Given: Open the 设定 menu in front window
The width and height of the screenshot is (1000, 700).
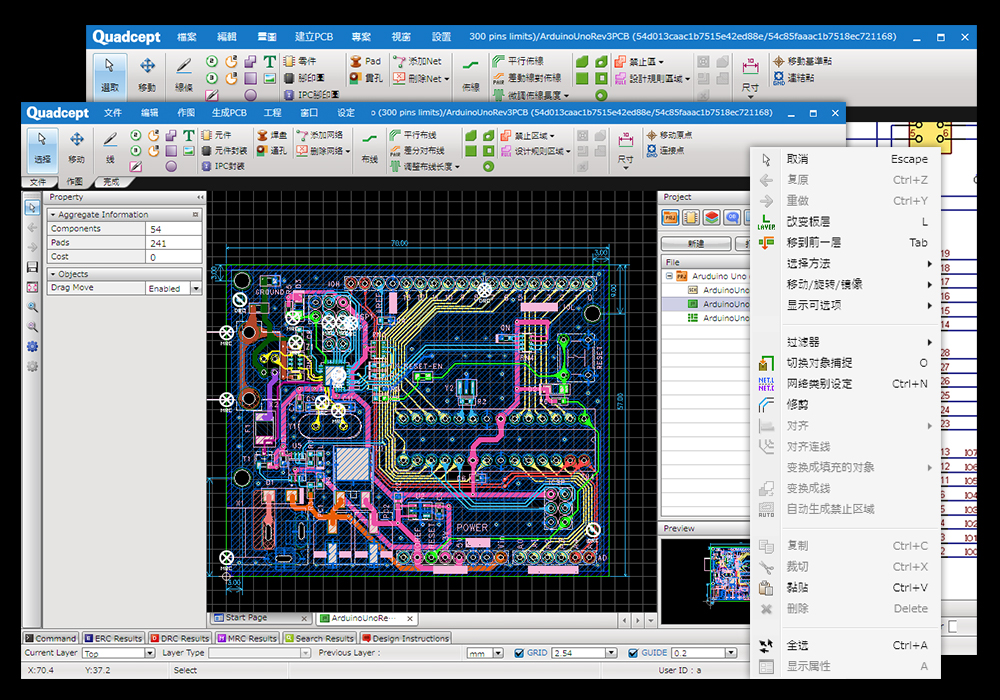Looking at the screenshot, I should [x=346, y=113].
